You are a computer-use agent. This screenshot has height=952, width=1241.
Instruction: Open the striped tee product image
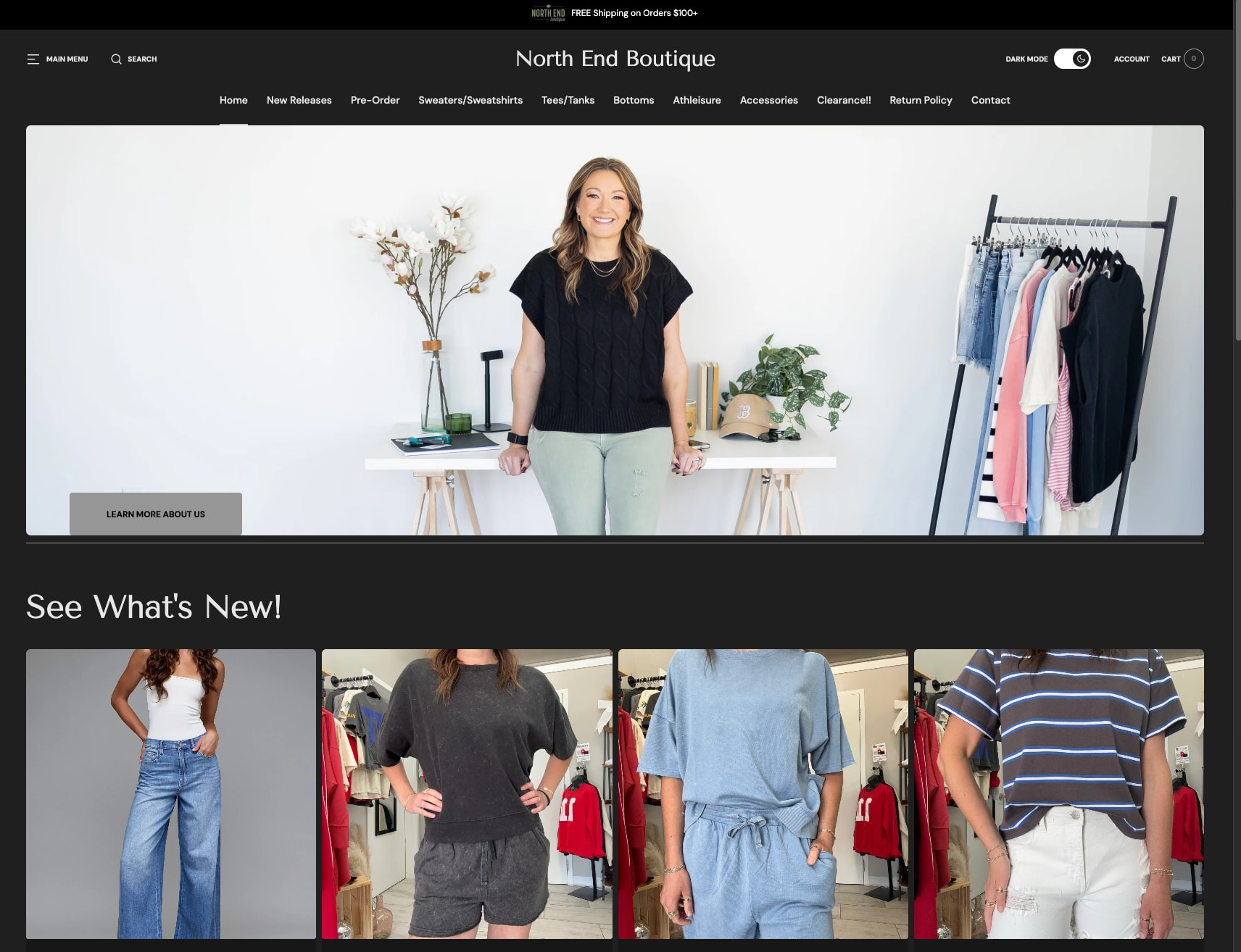click(x=1059, y=794)
